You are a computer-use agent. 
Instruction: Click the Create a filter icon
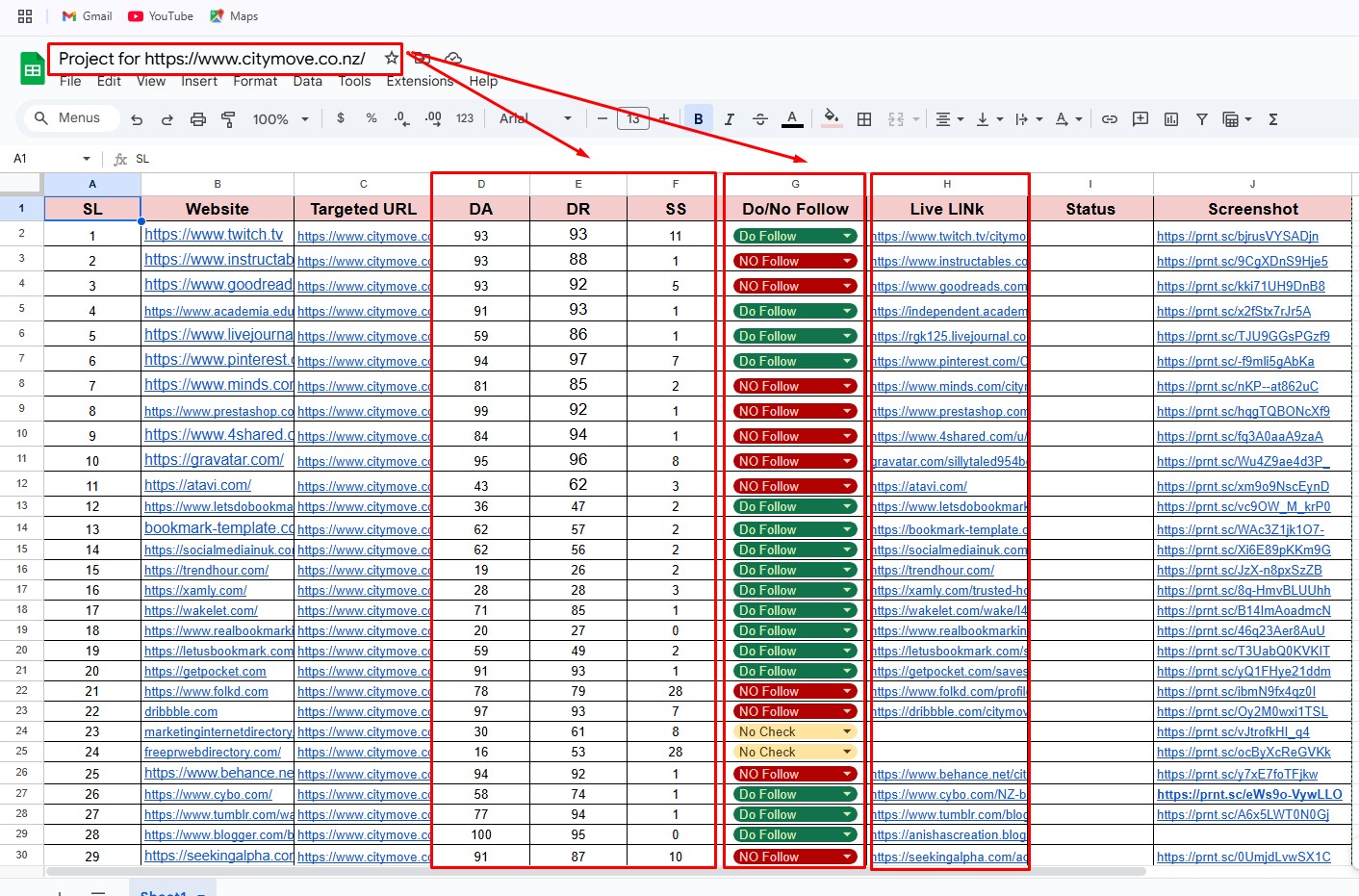click(1202, 119)
